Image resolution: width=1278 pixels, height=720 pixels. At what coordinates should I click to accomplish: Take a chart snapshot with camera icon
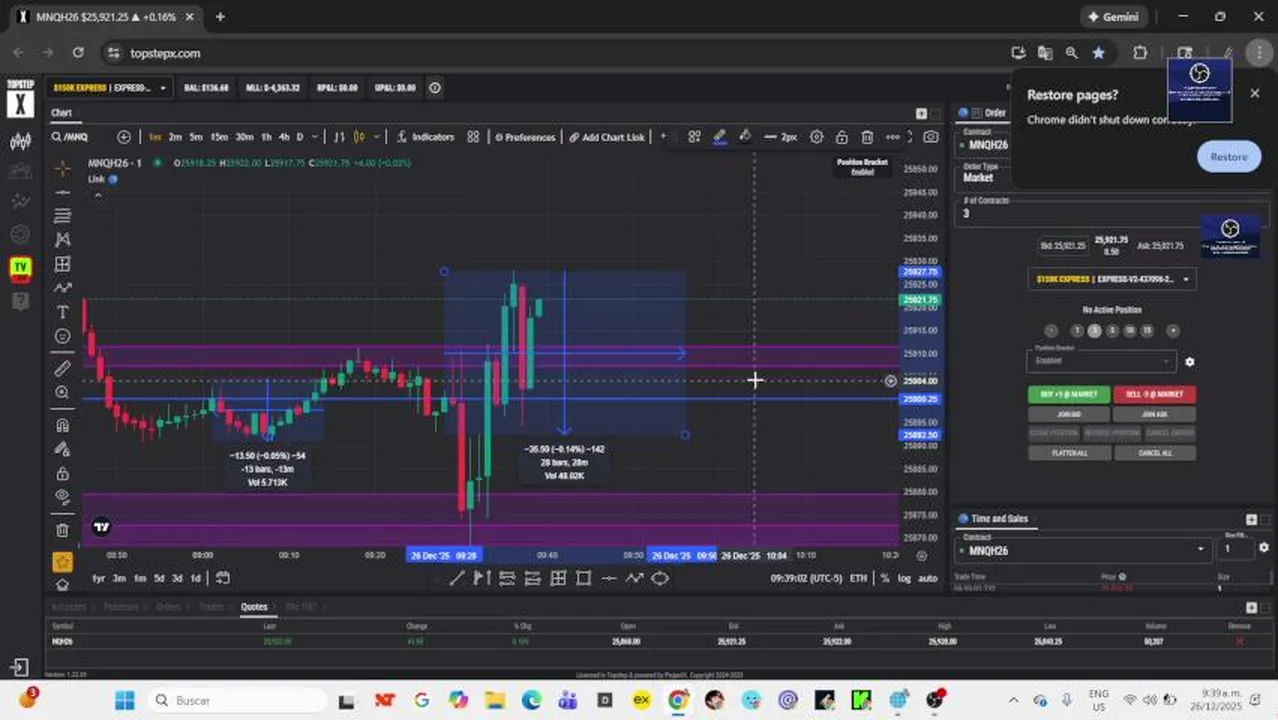click(931, 137)
